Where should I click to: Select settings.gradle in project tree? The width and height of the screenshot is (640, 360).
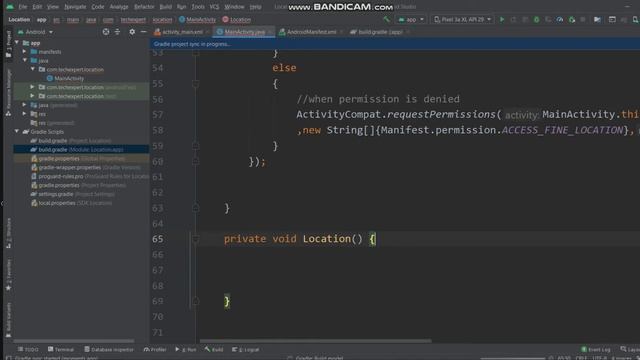click(x=72, y=194)
